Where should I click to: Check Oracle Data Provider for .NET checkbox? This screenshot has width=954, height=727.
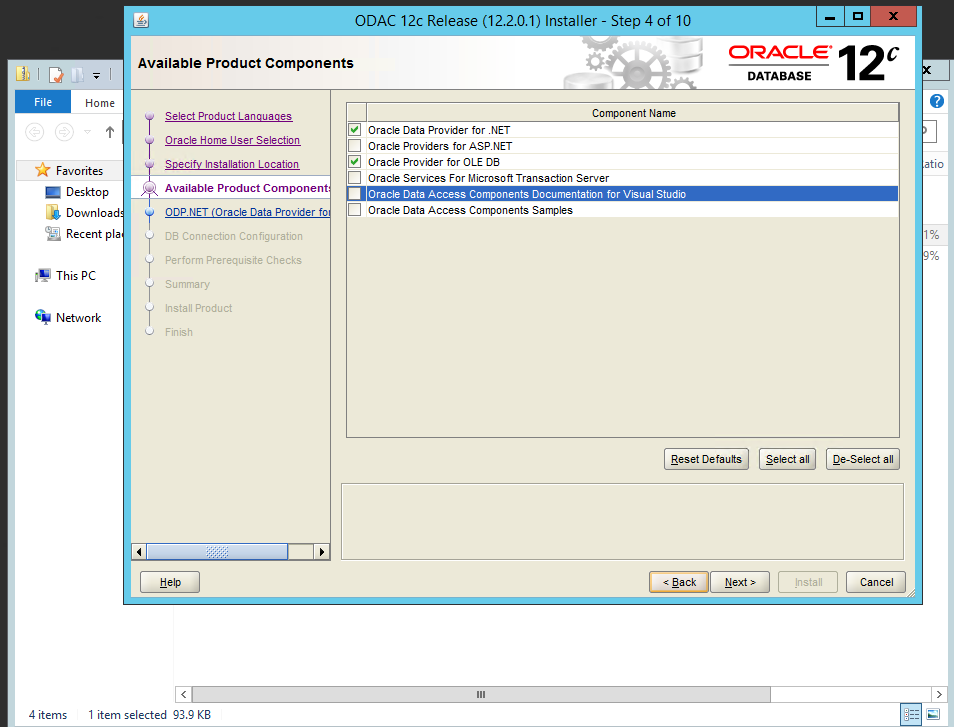point(355,130)
